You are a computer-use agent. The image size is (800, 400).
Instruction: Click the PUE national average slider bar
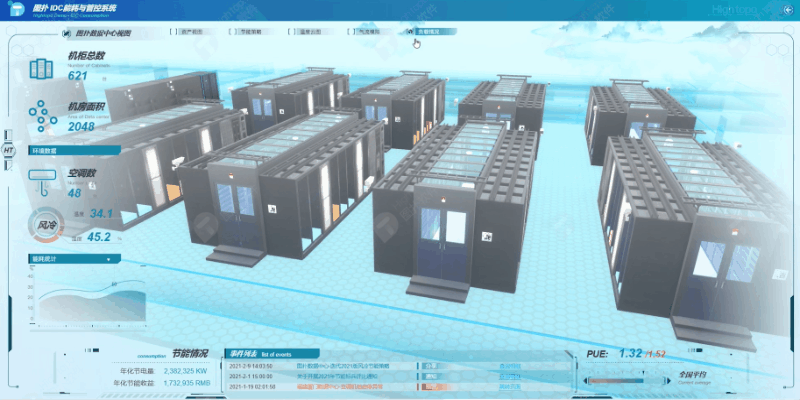point(627,381)
